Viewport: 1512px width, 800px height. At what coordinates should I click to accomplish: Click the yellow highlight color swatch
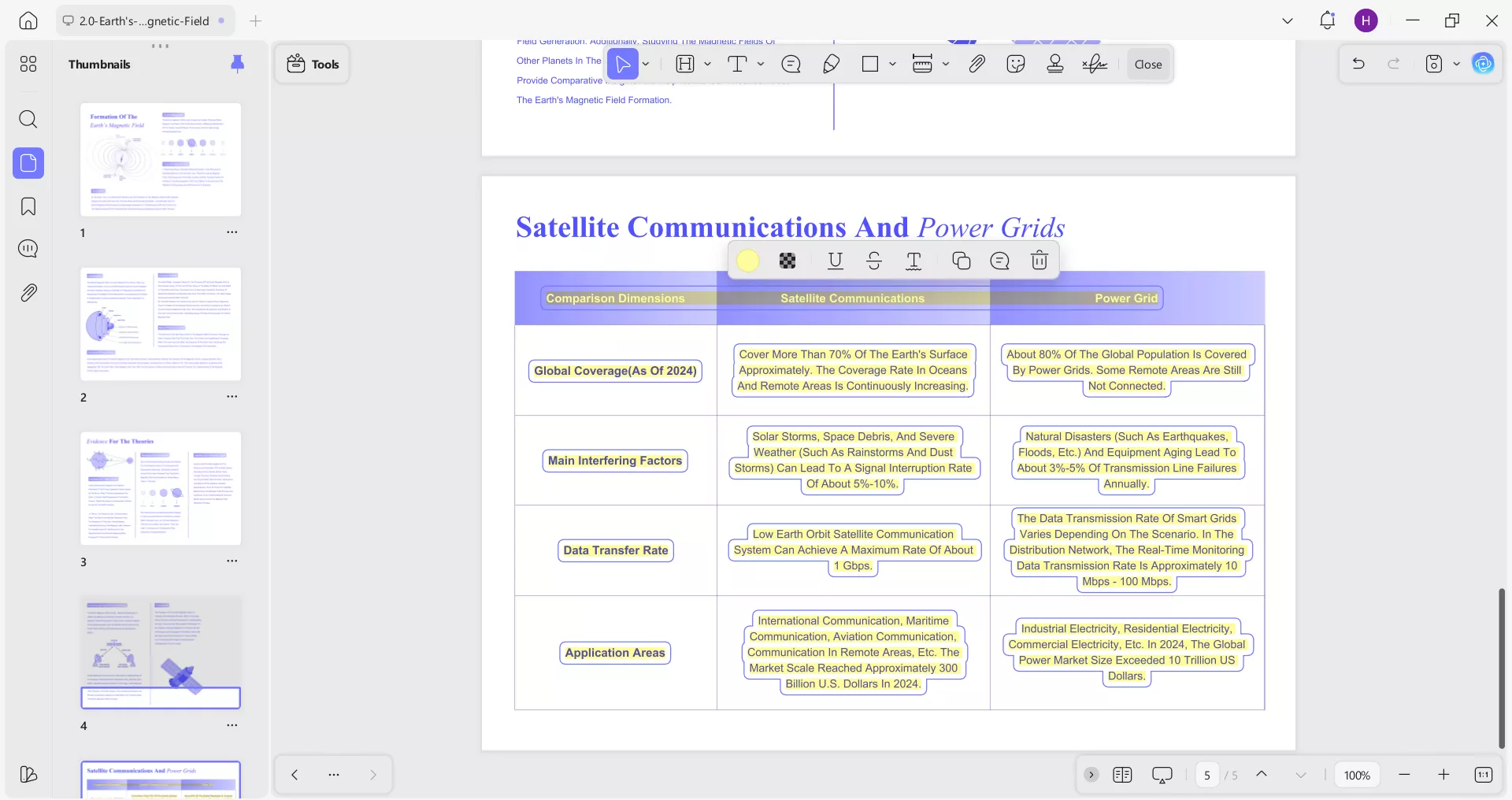[x=748, y=261]
